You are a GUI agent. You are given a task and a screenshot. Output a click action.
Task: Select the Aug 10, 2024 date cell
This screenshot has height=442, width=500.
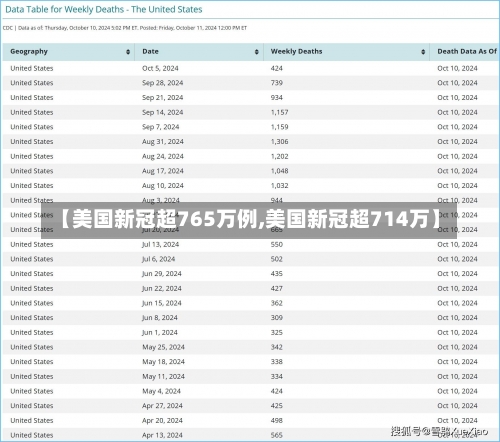click(163, 186)
